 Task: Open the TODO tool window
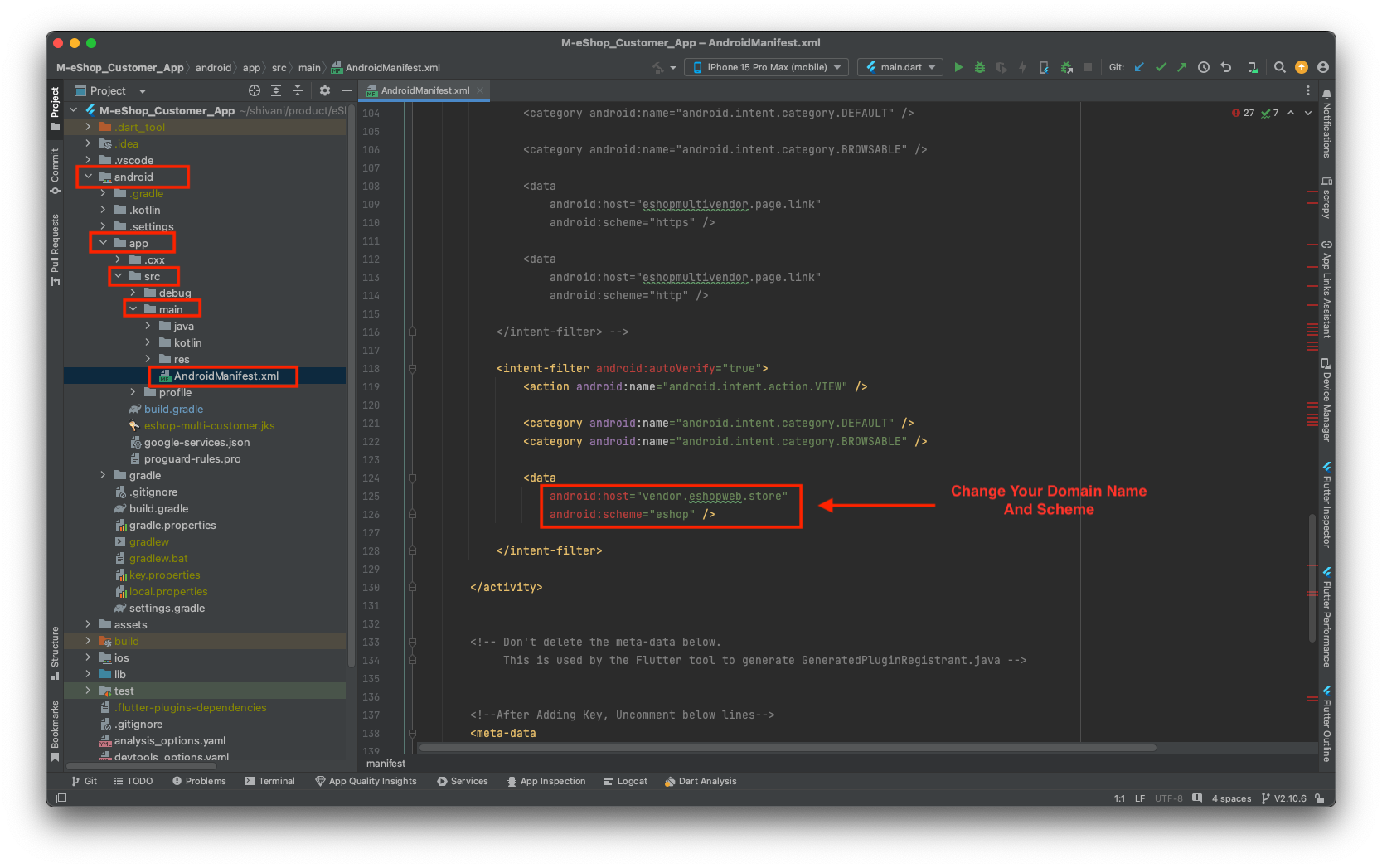tap(133, 781)
